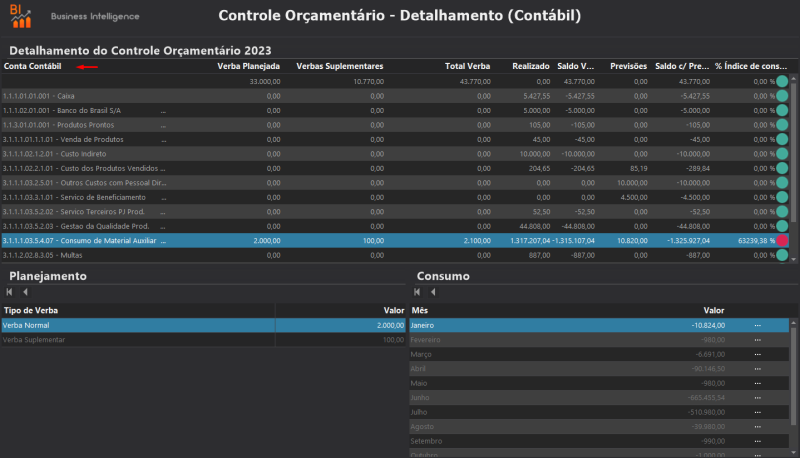Click green indicator on Gestao da Qualidade row
Screen dimensions: 800x458
tap(782, 226)
